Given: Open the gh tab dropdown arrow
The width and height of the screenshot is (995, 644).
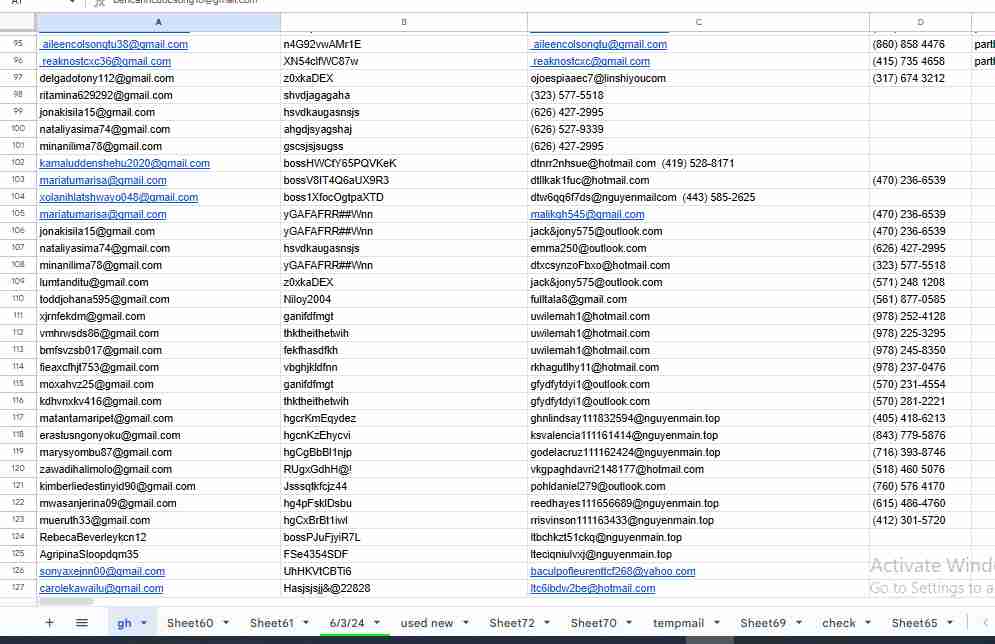Looking at the screenshot, I should (x=144, y=623).
